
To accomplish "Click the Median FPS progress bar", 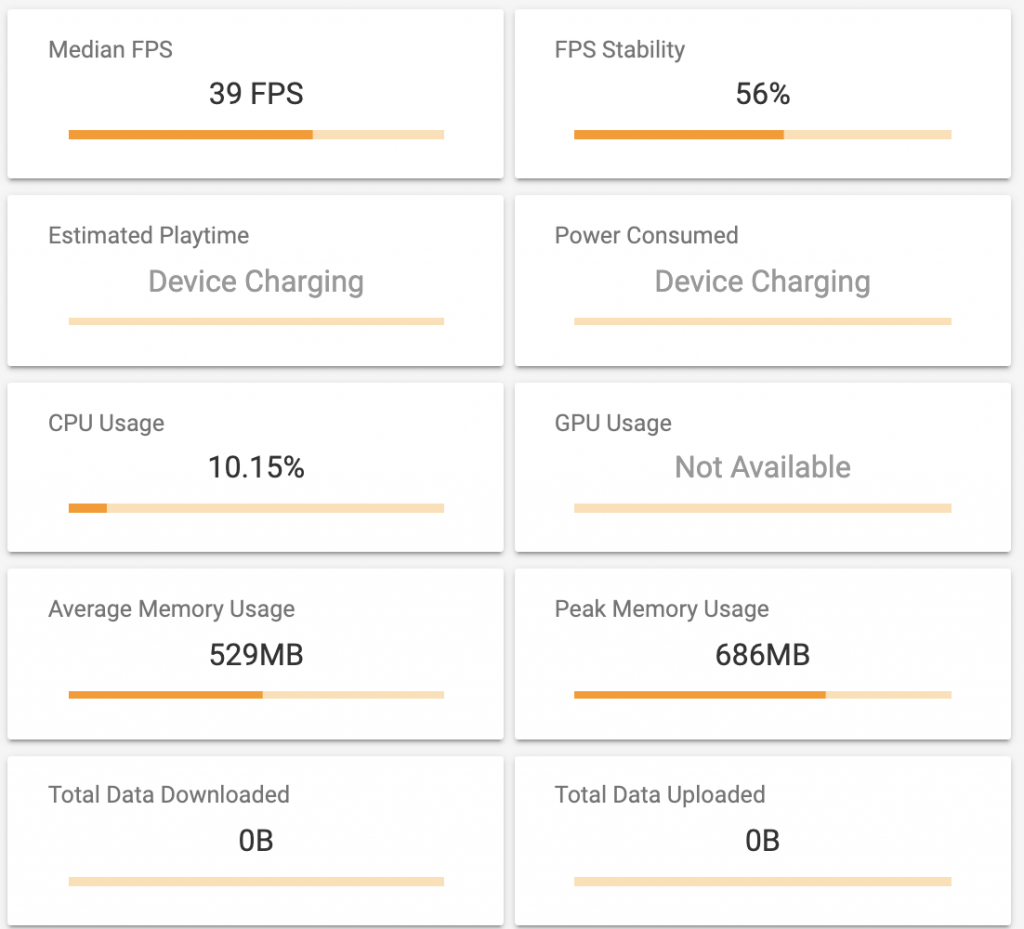I will [256, 135].
